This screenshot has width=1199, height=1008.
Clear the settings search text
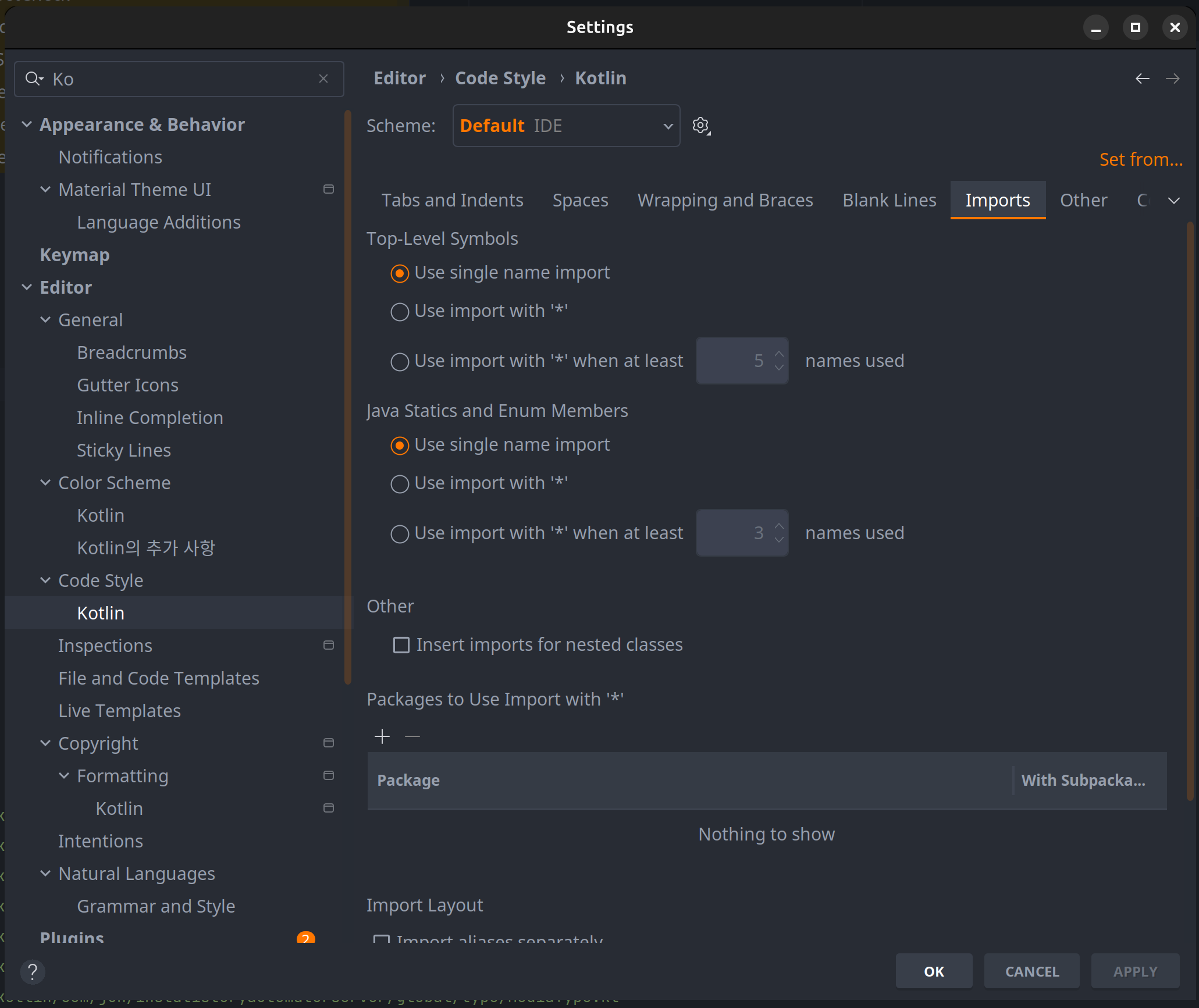[323, 79]
